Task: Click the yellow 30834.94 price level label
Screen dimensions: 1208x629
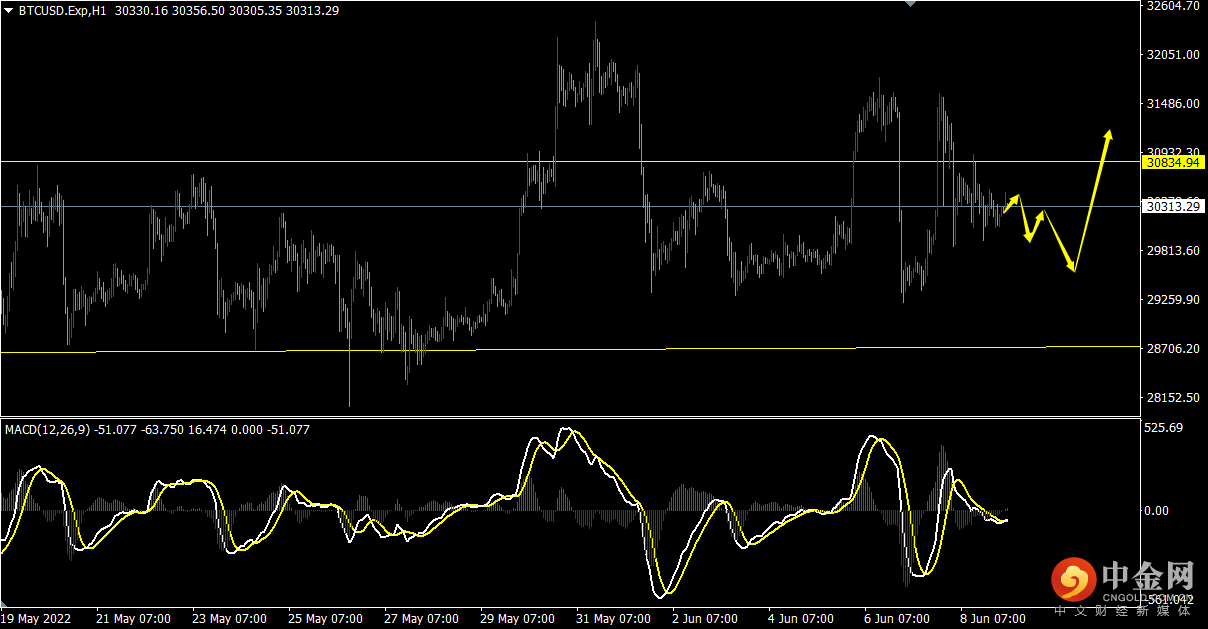Action: coord(1174,161)
